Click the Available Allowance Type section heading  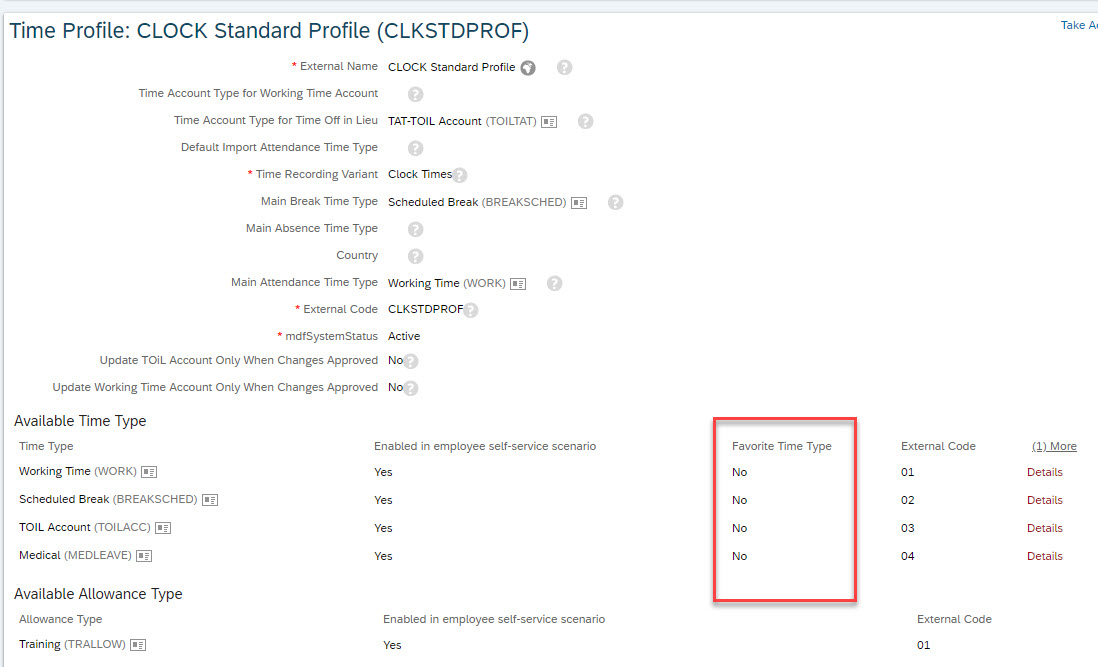click(98, 594)
